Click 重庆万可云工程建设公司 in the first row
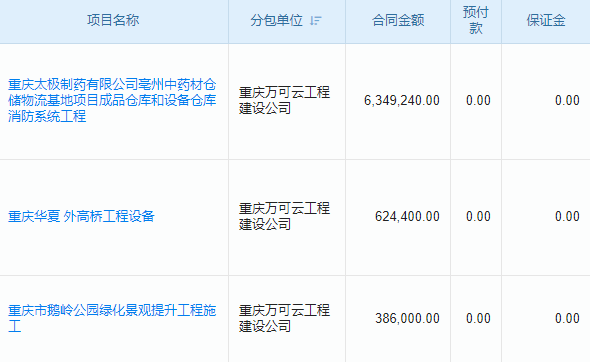The image size is (590, 362). pyautogui.click(x=284, y=100)
